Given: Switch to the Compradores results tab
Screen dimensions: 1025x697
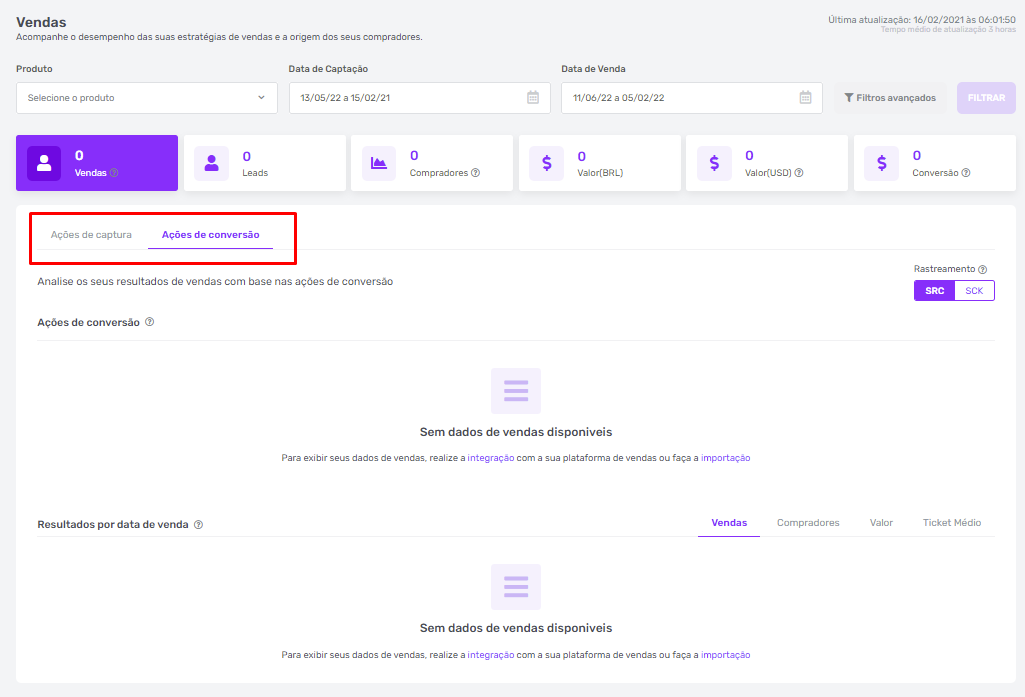Looking at the screenshot, I should (808, 523).
